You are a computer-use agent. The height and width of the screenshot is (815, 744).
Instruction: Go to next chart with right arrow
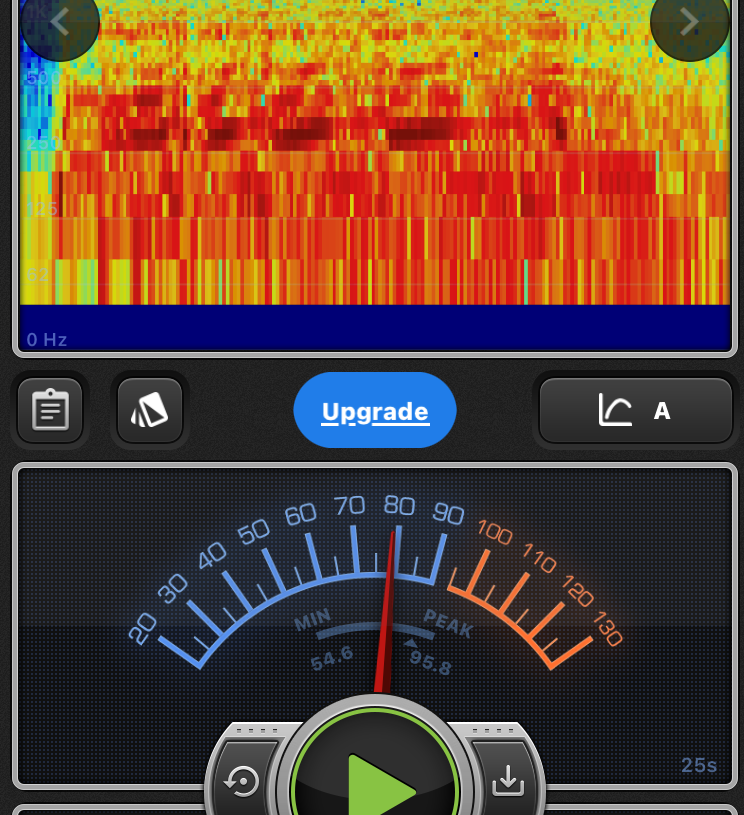(689, 22)
